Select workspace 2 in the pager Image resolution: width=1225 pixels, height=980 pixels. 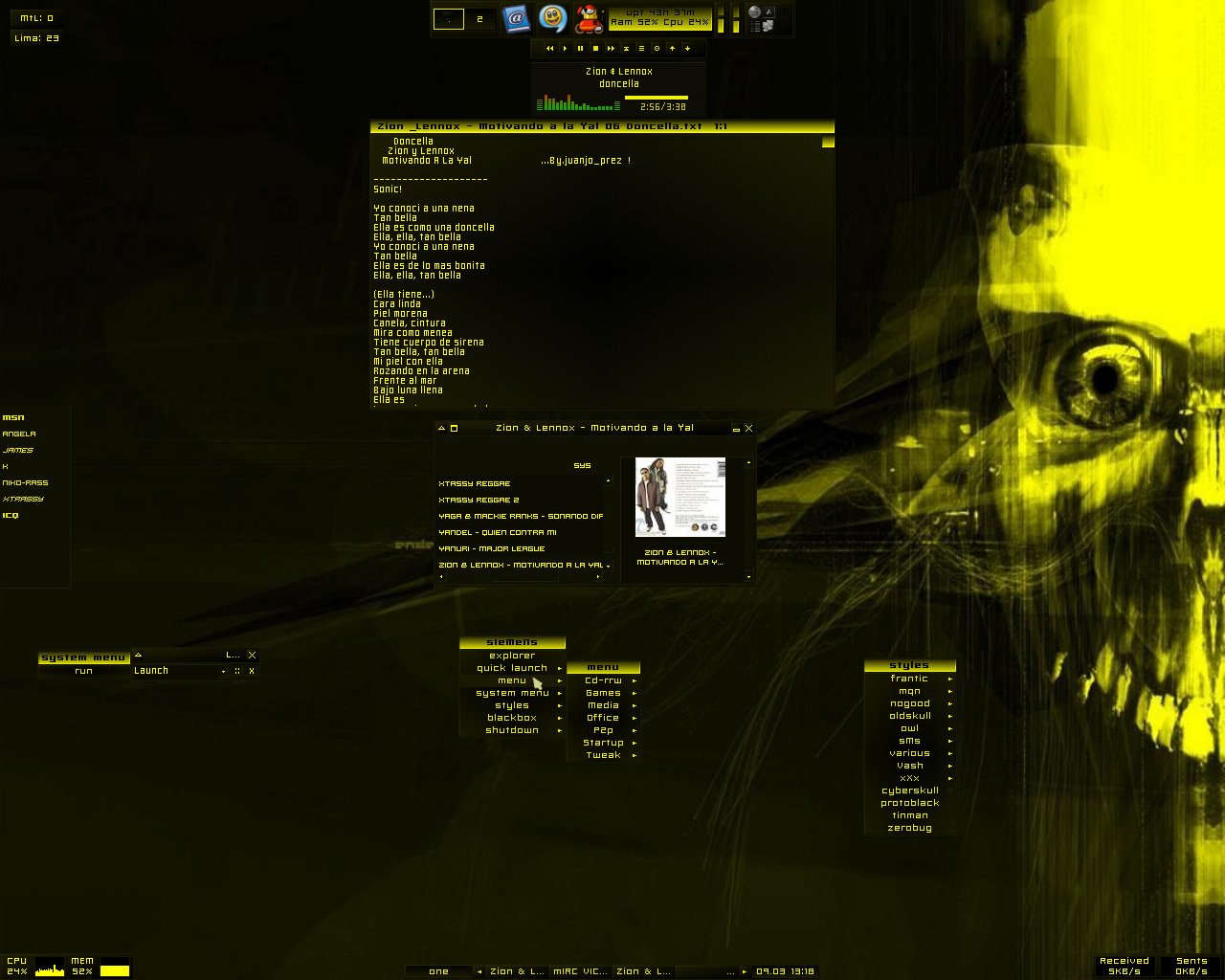pos(479,18)
